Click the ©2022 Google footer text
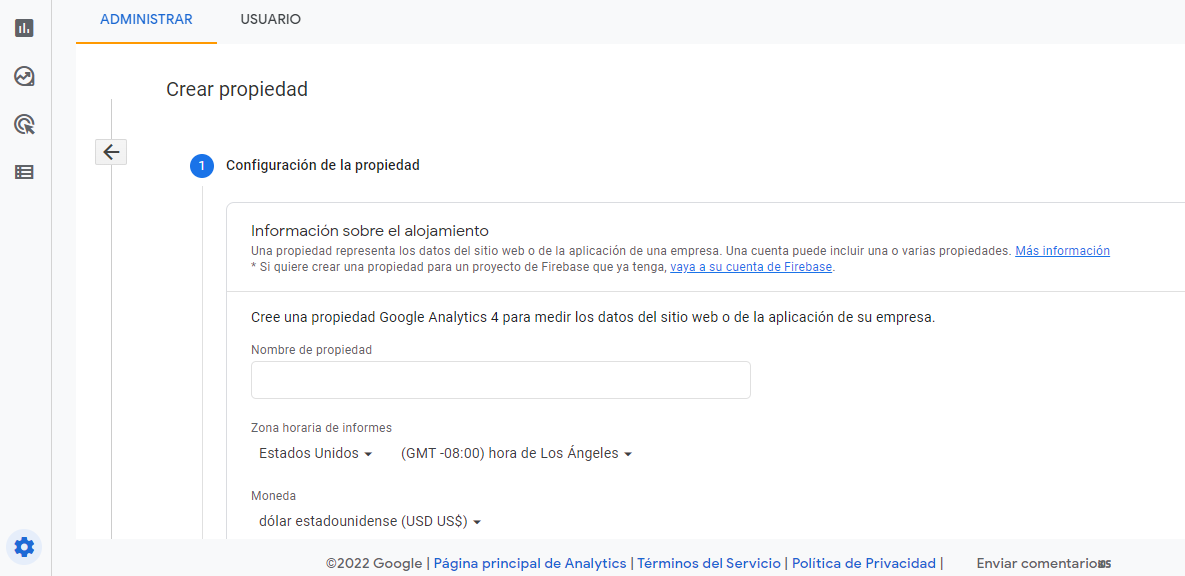 pyautogui.click(x=374, y=563)
